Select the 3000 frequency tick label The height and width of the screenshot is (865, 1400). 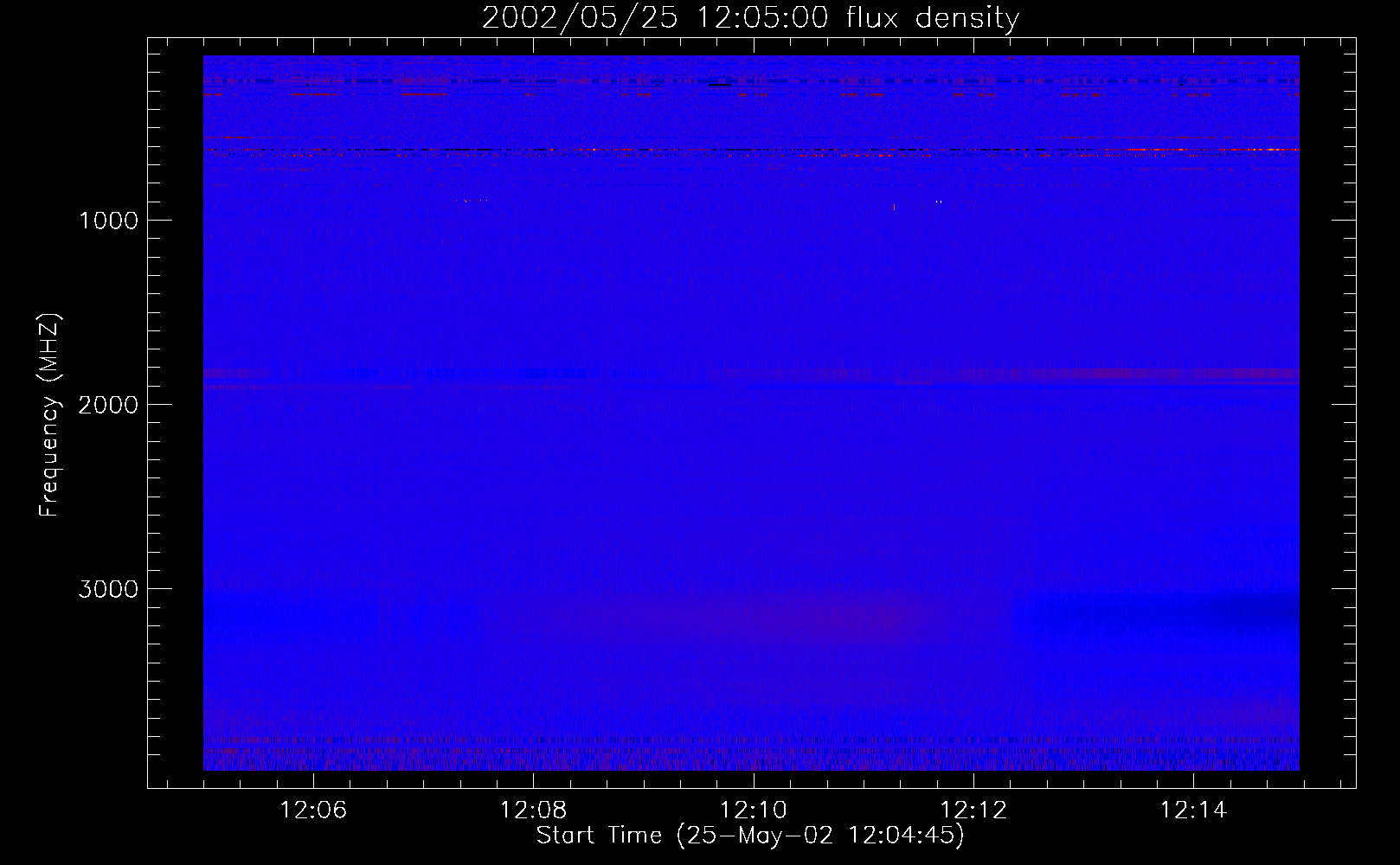[108, 589]
